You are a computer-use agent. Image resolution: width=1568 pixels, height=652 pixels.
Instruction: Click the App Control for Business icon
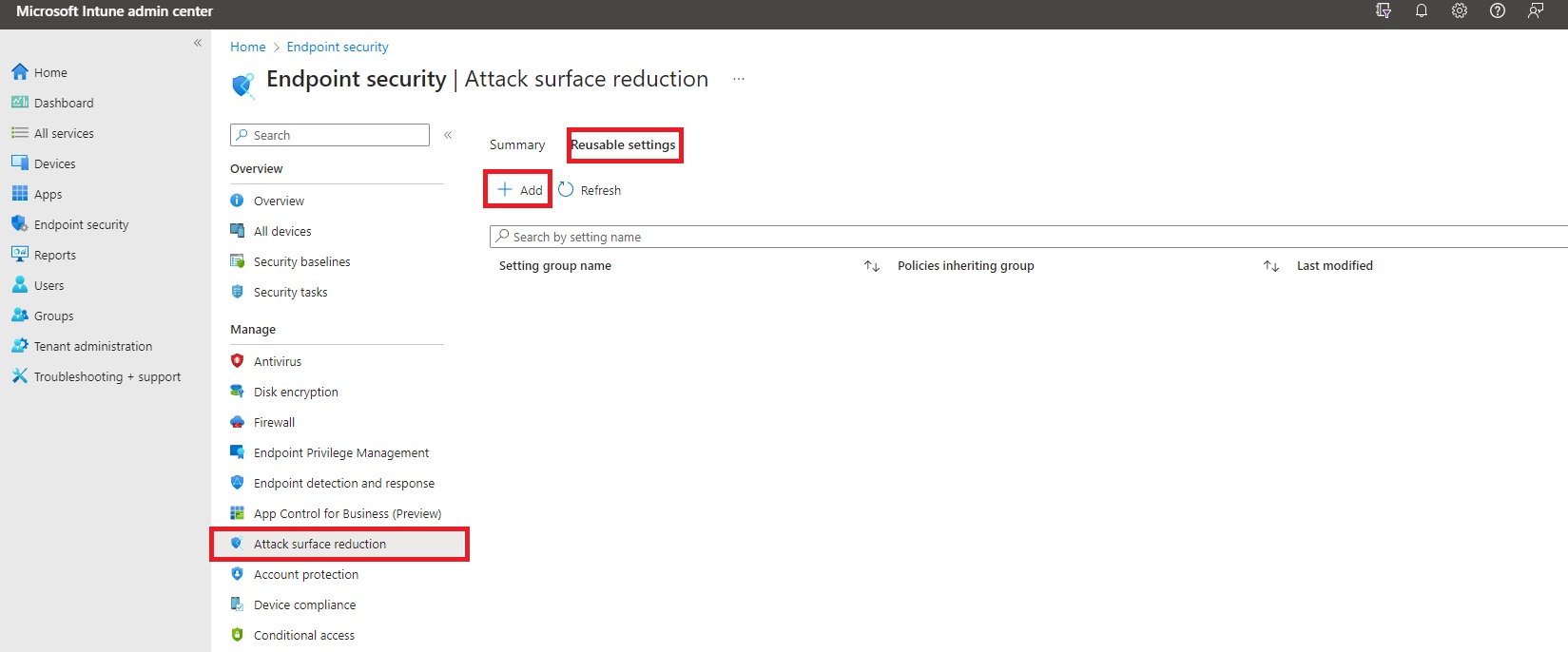pos(238,513)
